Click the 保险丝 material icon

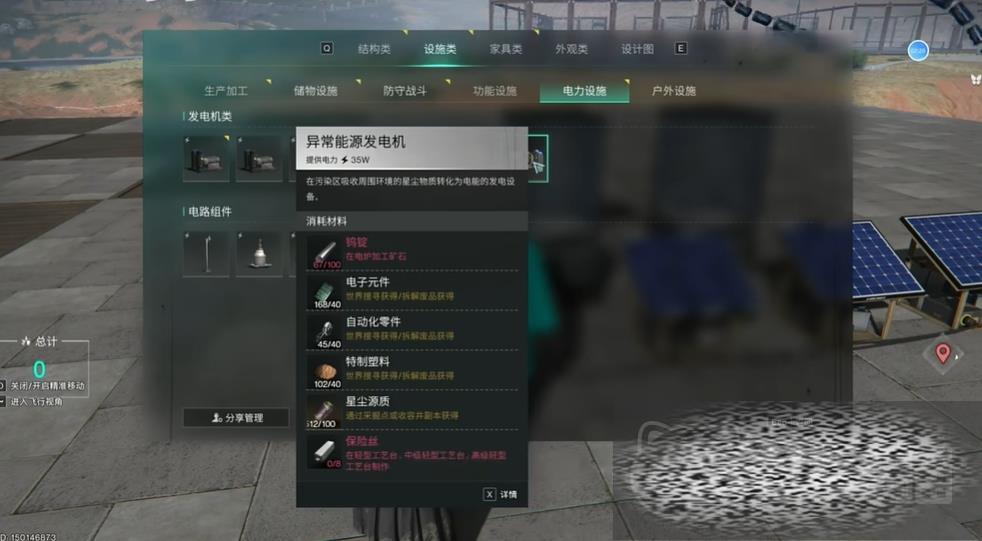click(326, 453)
